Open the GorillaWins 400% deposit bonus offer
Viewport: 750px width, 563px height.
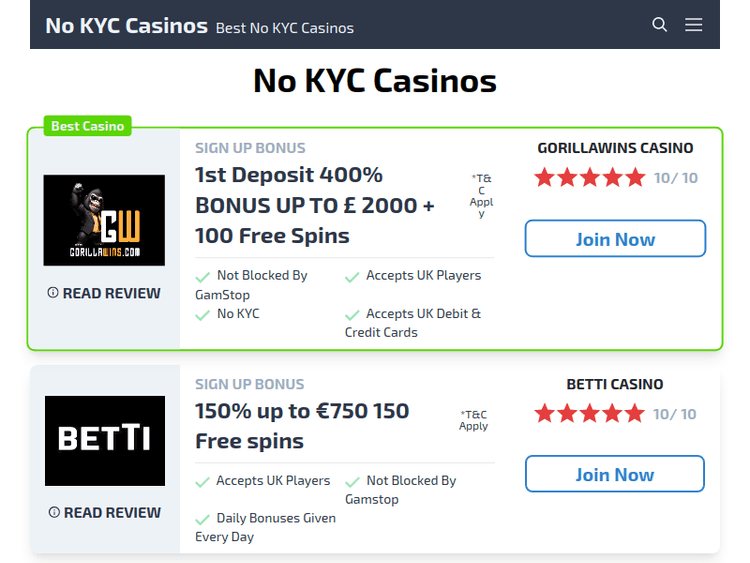point(315,205)
